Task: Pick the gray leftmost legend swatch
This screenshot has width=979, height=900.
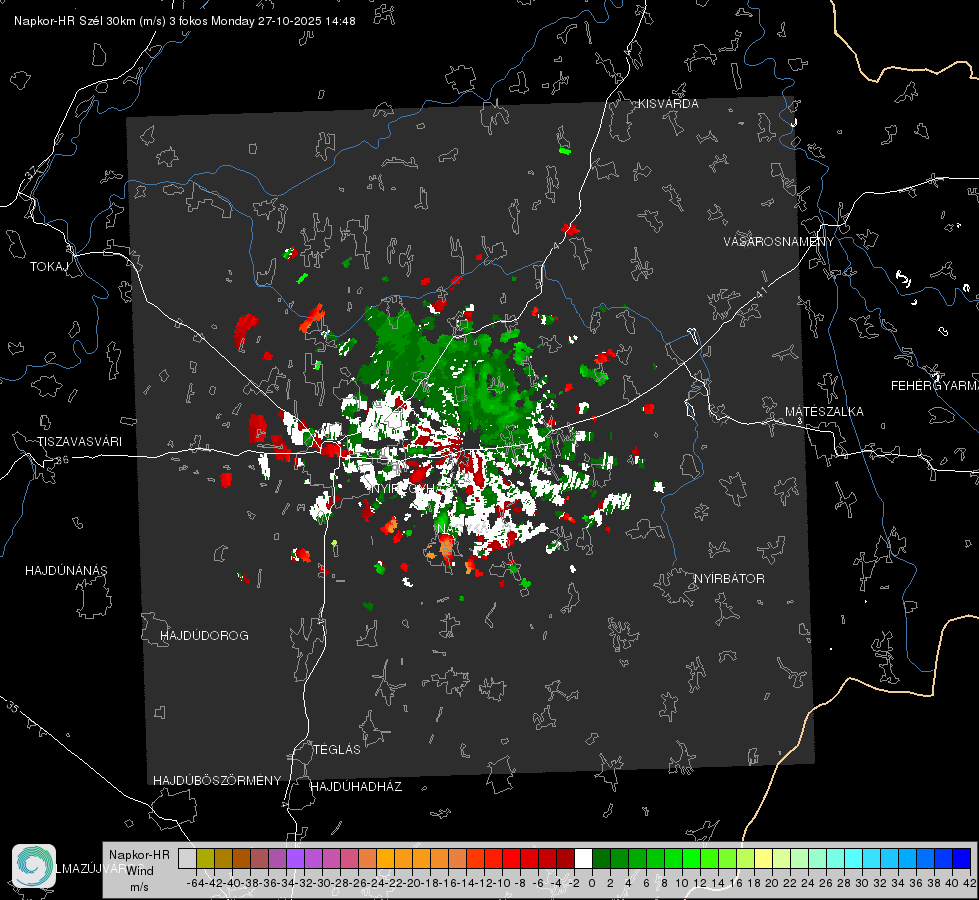Action: pyautogui.click(x=187, y=858)
